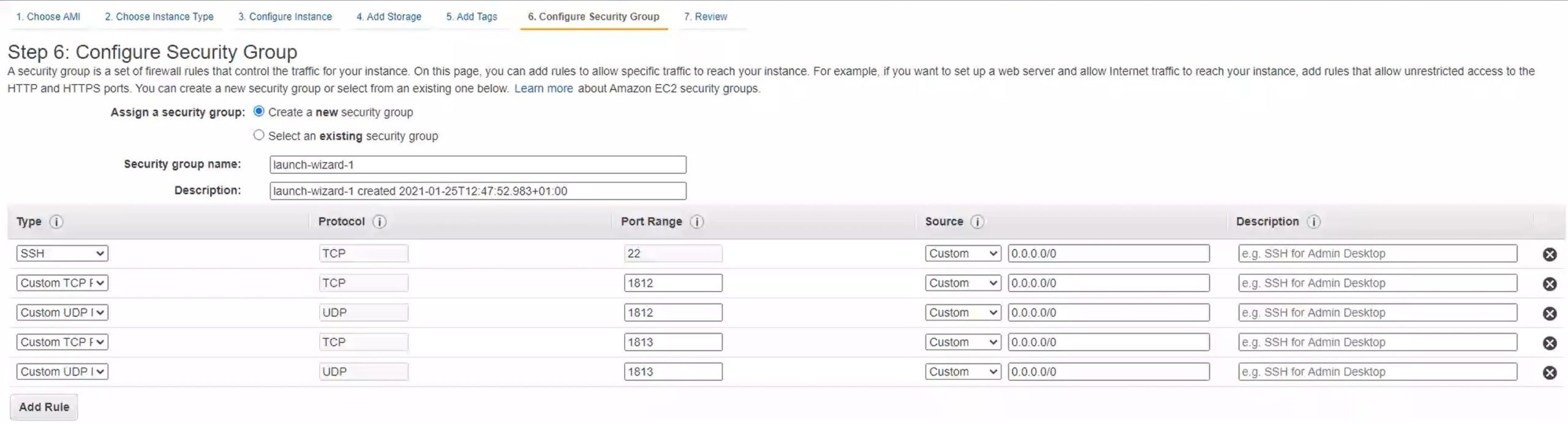Show info for Type column
This screenshot has width=1568, height=424.
56,222
